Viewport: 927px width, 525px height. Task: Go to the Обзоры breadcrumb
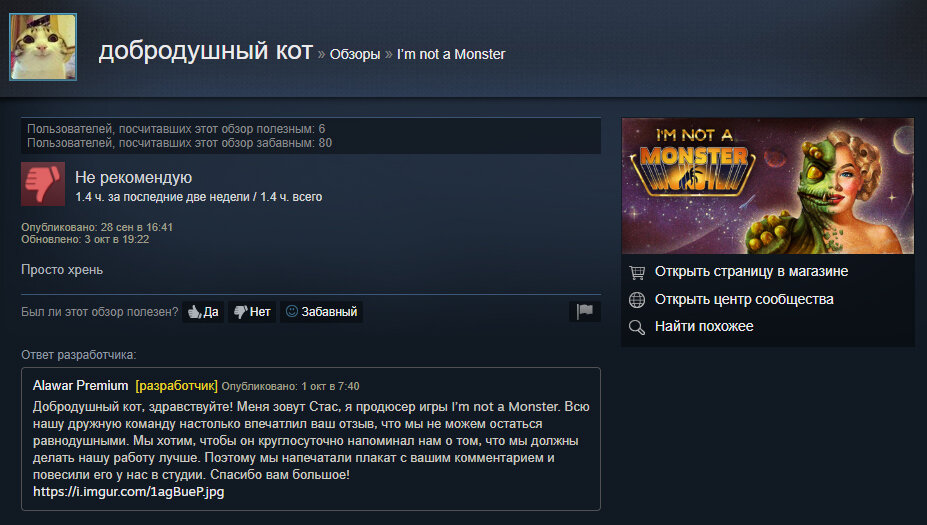355,54
